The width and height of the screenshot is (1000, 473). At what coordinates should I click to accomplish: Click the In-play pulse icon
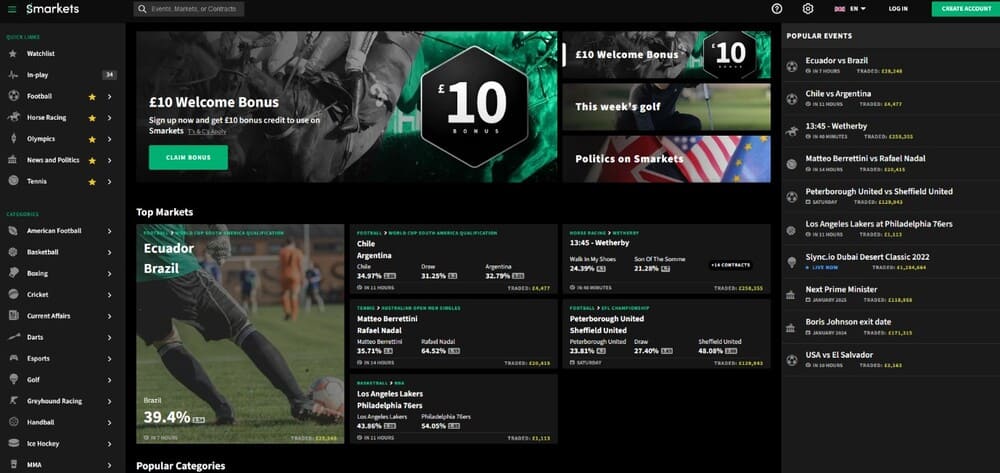pyautogui.click(x=13, y=75)
